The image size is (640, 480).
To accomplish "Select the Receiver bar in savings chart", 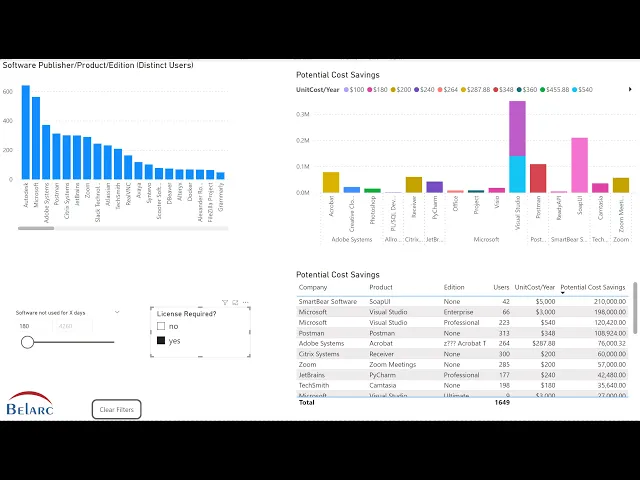I will click(x=414, y=185).
